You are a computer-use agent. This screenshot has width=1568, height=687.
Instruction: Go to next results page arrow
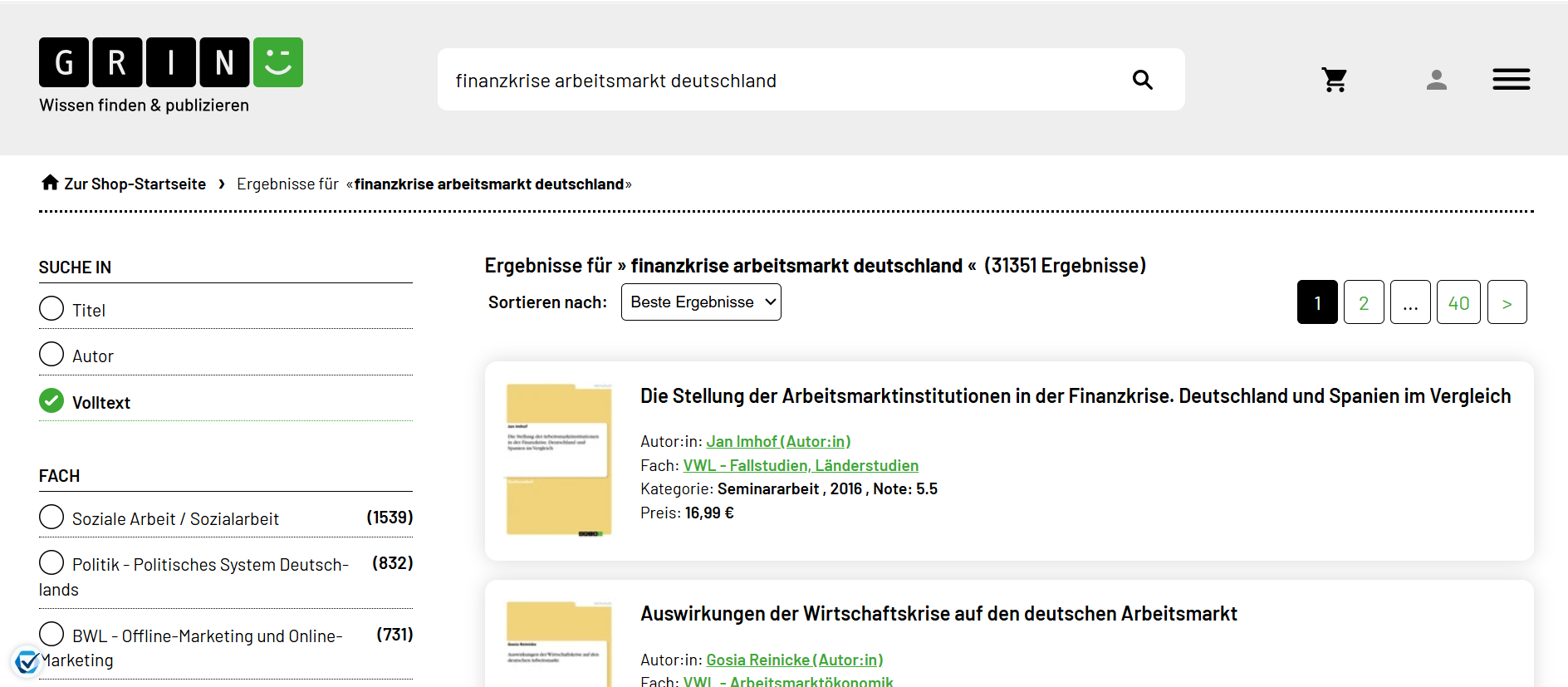point(1506,302)
